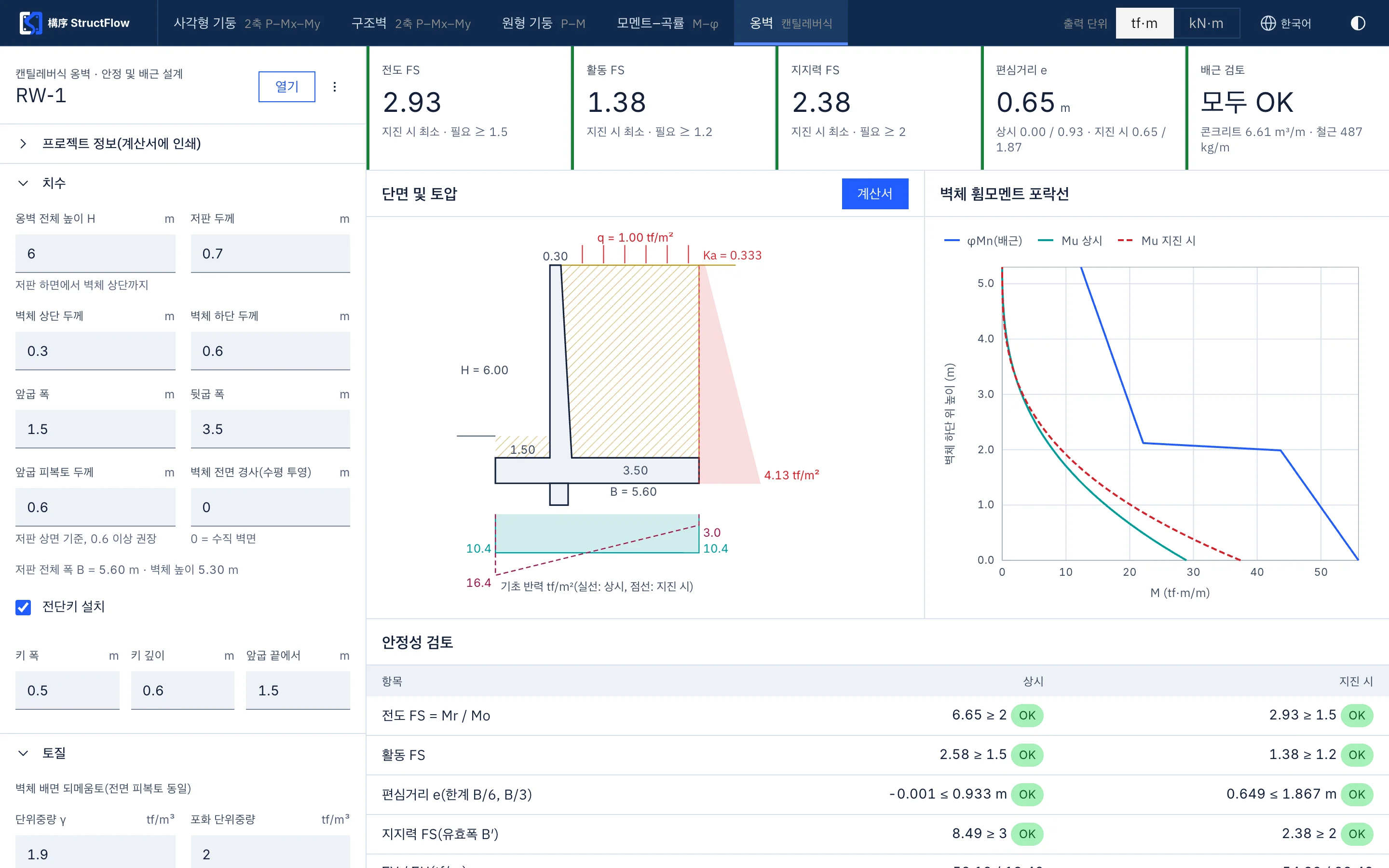1389x868 pixels.
Task: Click the StructFlow logo icon
Action: pyautogui.click(x=30, y=23)
